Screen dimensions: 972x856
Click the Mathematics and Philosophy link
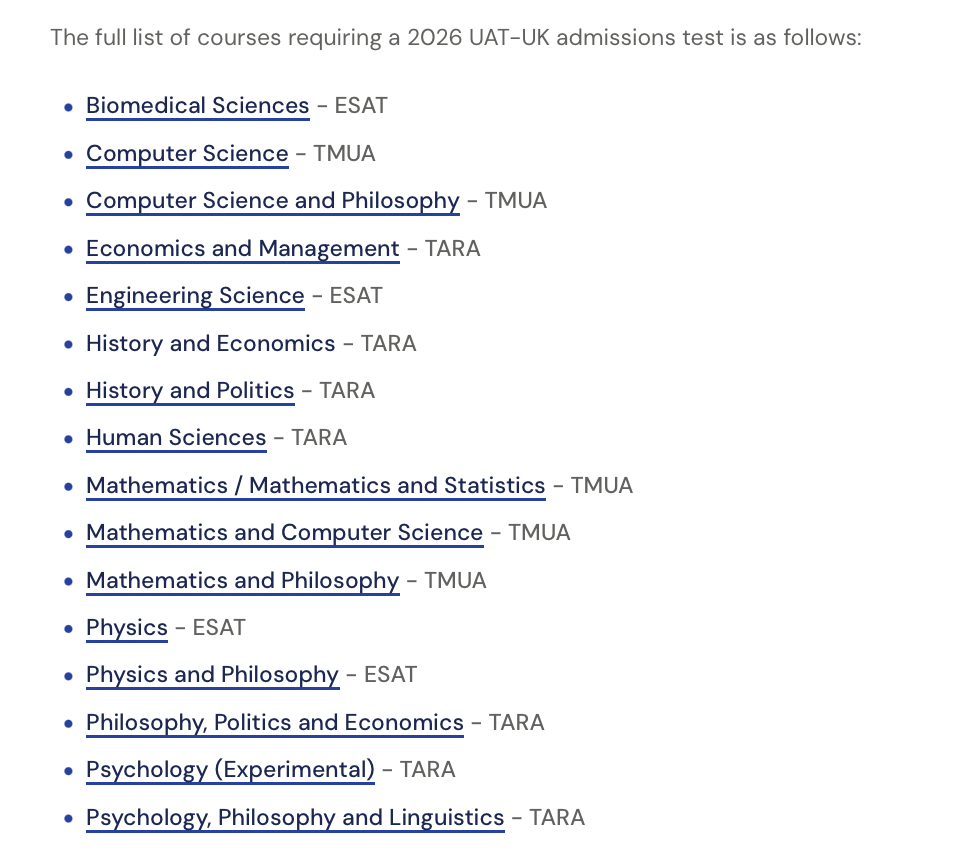(x=243, y=580)
